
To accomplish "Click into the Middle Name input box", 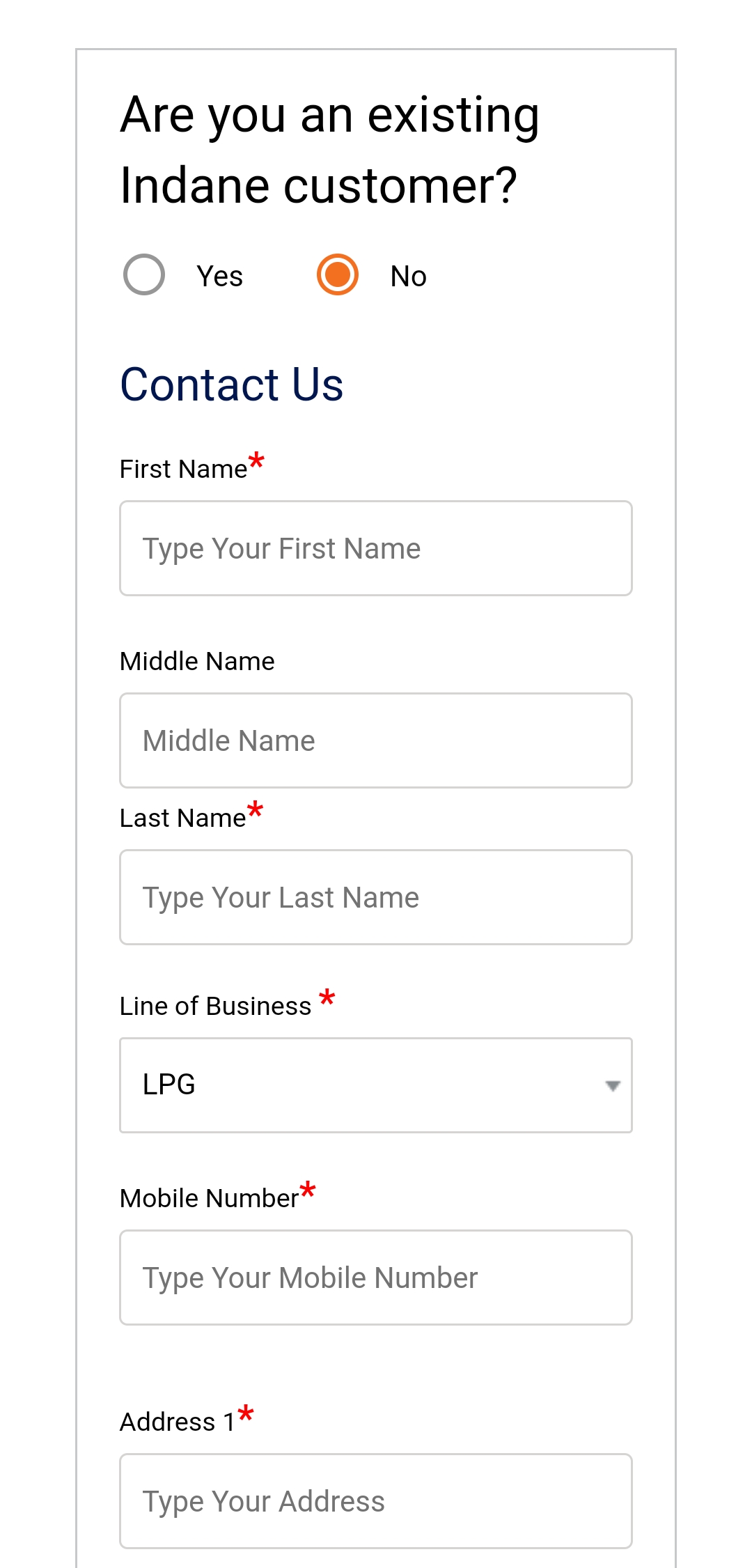I will 376,740.
